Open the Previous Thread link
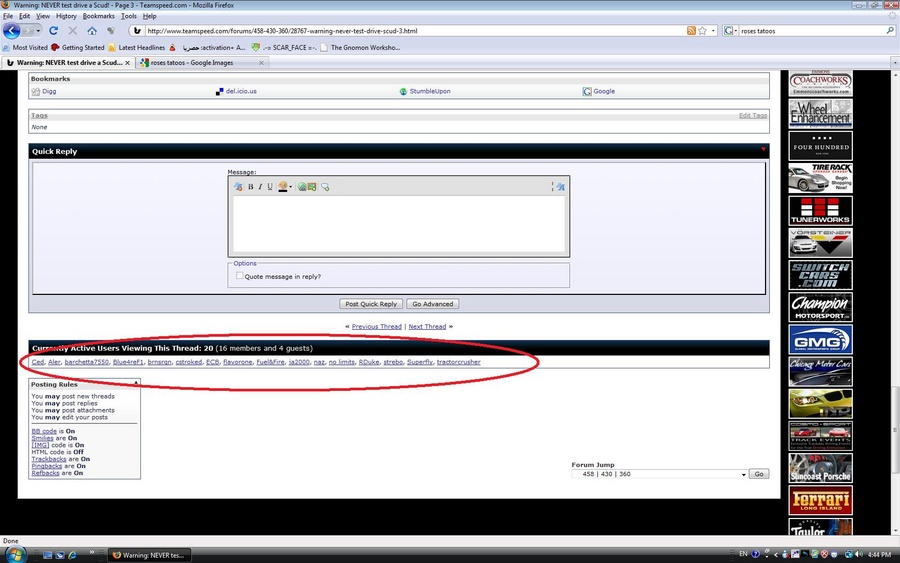The image size is (900, 563). pos(376,327)
